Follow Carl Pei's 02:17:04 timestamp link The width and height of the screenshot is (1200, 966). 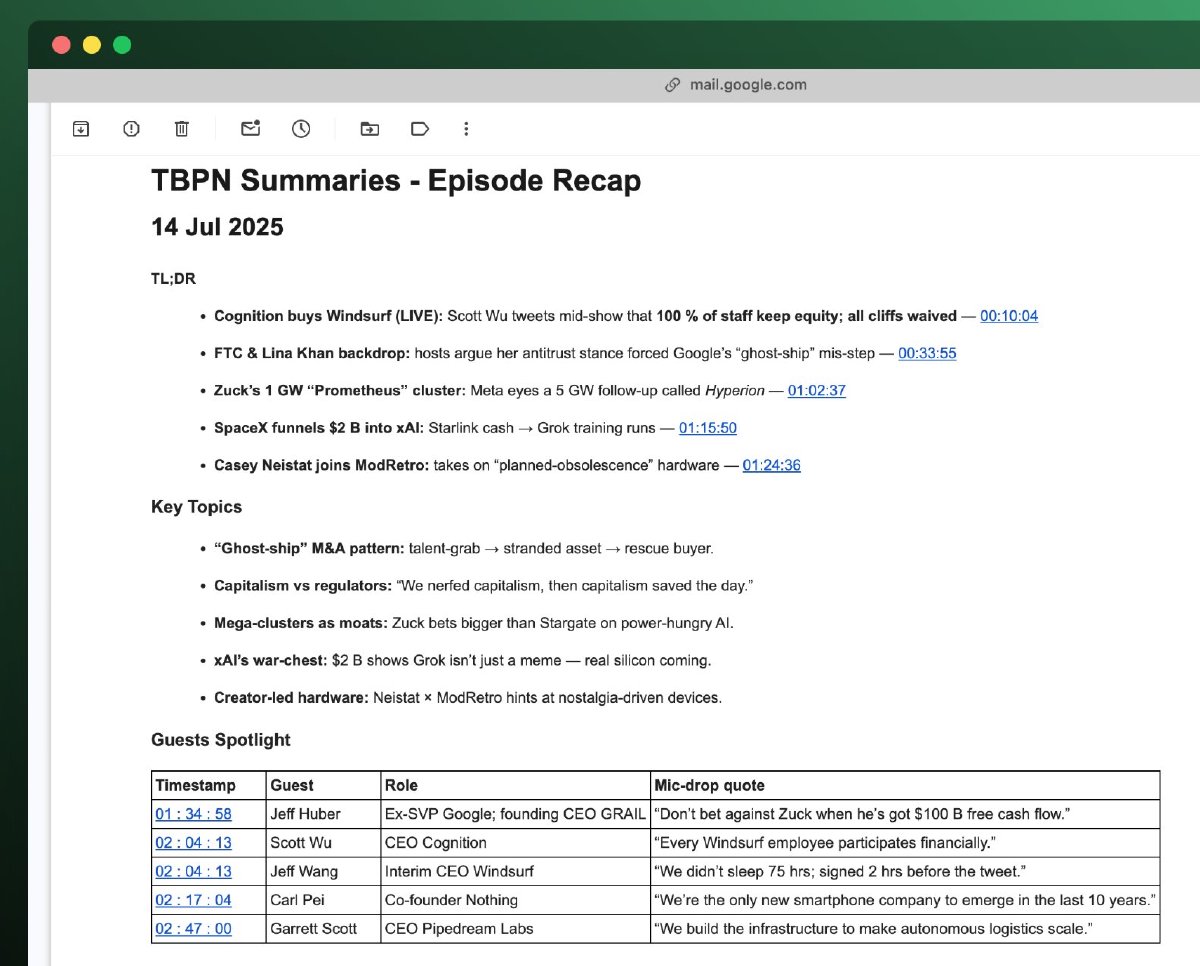point(191,900)
